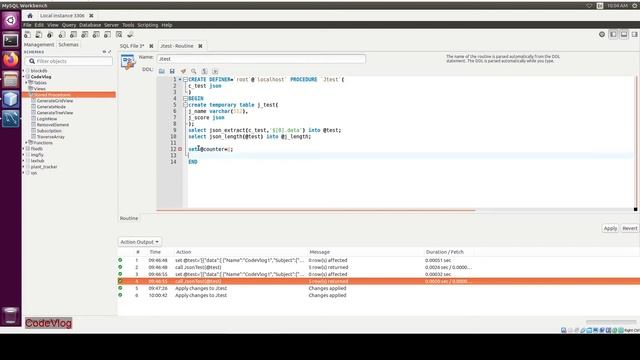Select the Routine tab below editor
Viewport: 640px width, 360px height.
pos(129,218)
